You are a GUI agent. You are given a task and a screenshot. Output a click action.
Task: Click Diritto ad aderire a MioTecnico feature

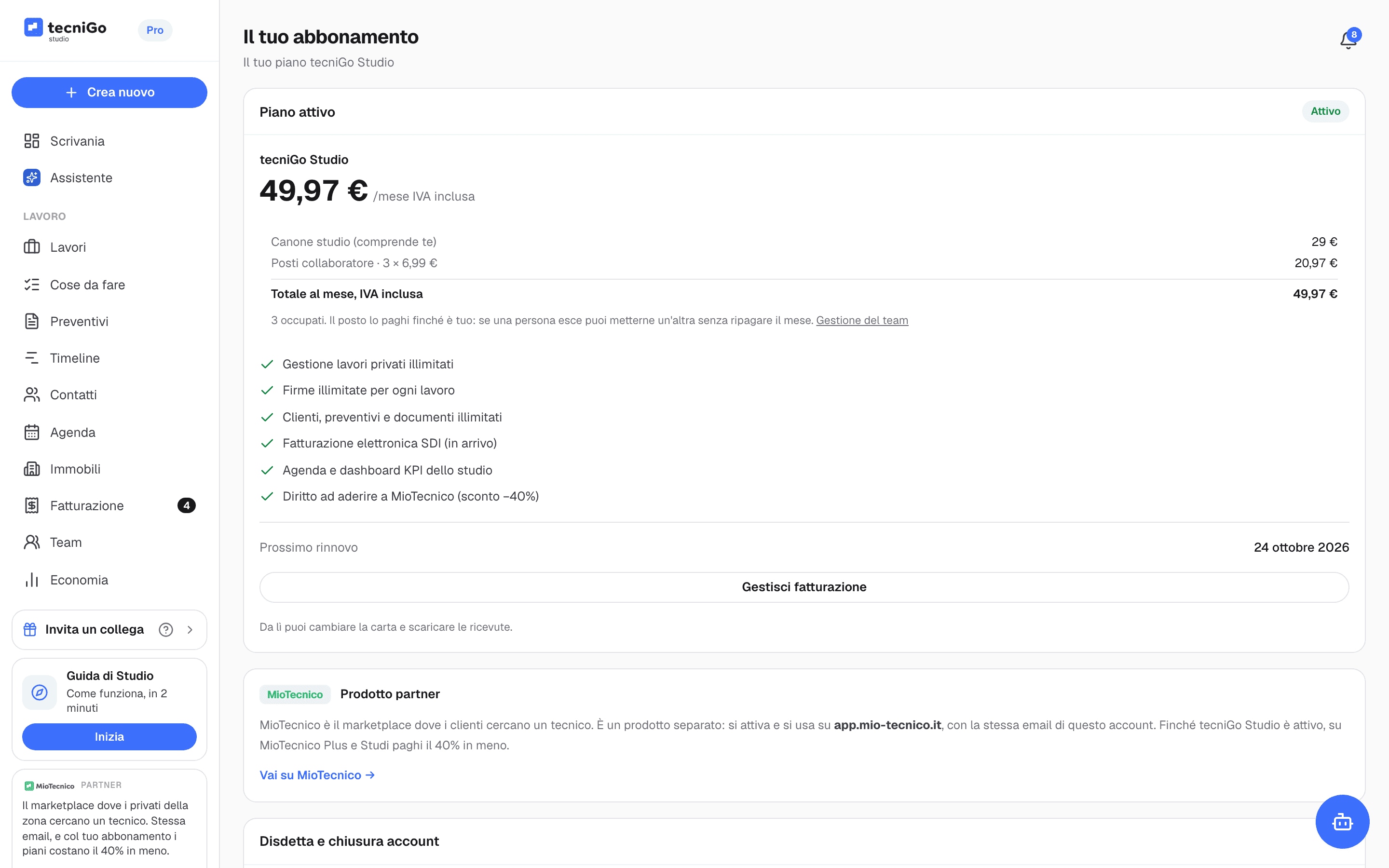tap(410, 496)
